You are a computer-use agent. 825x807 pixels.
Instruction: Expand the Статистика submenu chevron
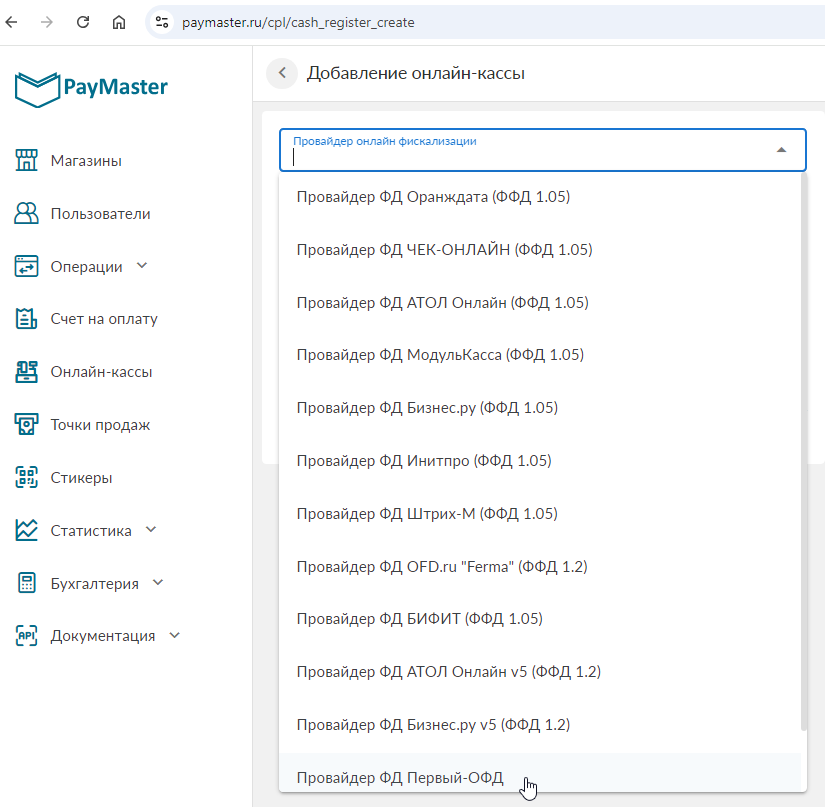(x=151, y=530)
